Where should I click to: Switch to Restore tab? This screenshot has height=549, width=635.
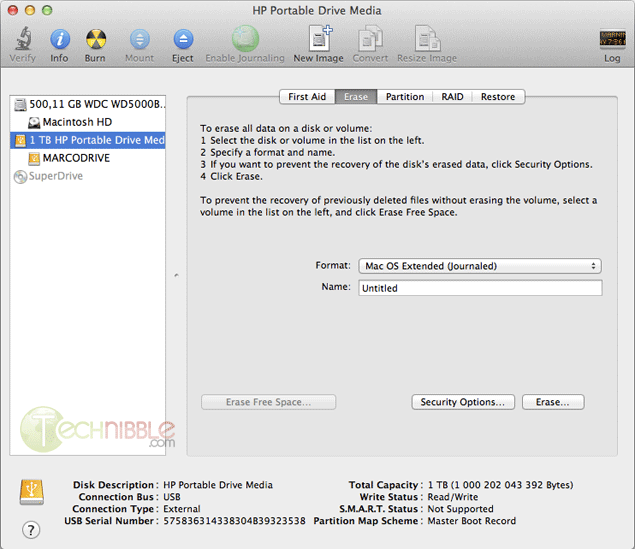click(x=498, y=97)
